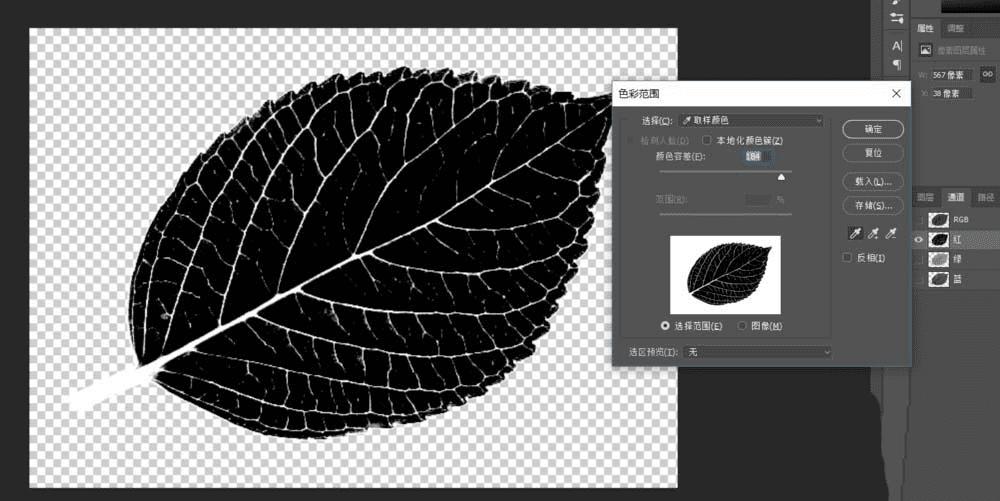The width and height of the screenshot is (1000, 501).
Task: Switch to the 图层 tab
Action: click(x=926, y=198)
